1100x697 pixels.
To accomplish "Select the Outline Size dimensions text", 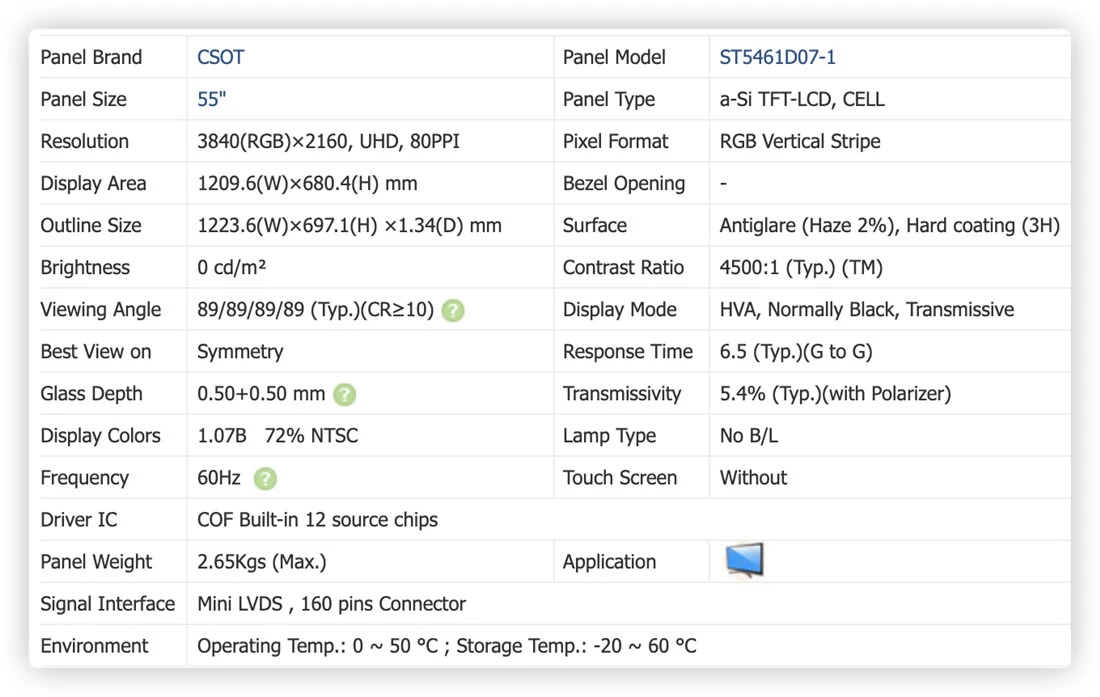I will [x=349, y=226].
